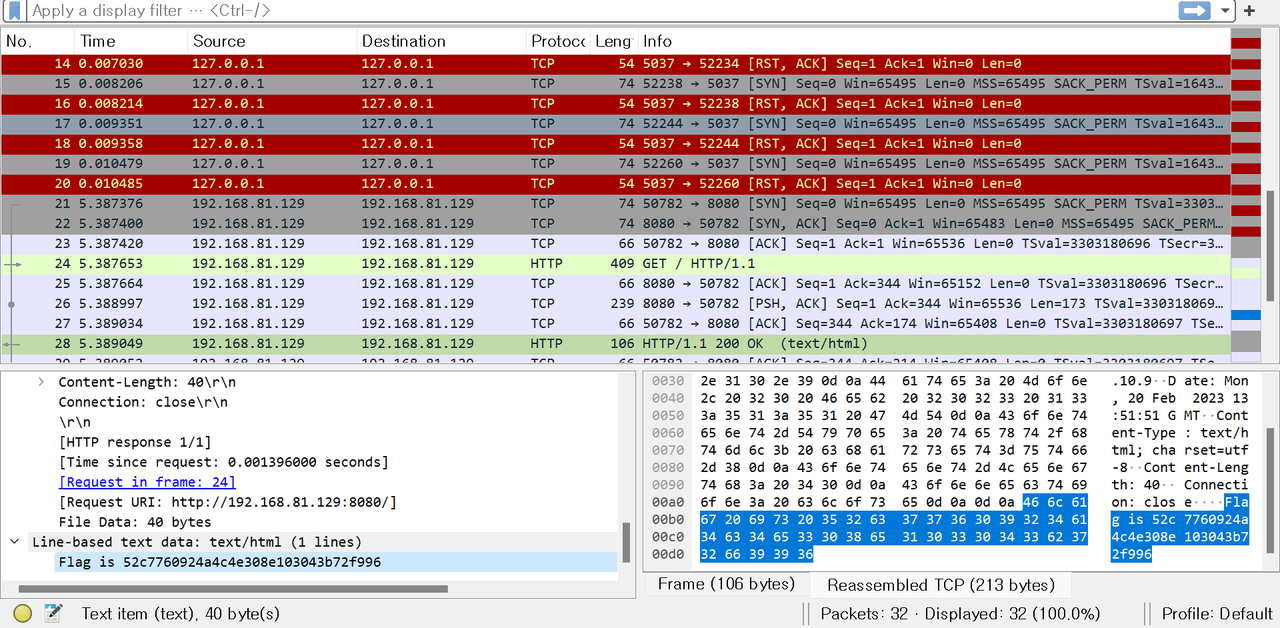
Task: Click the Profile: Default status entry
Action: pyautogui.click(x=1217, y=613)
